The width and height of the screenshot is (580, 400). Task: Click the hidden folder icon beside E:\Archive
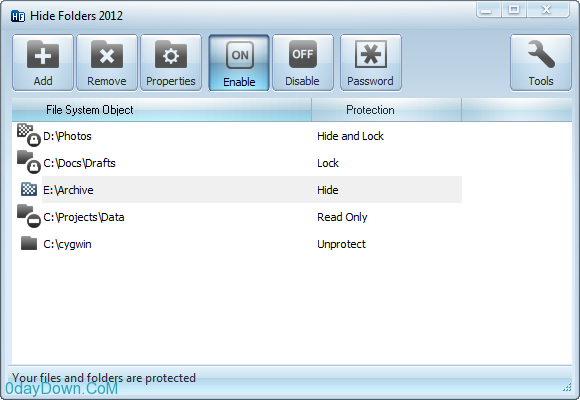pyautogui.click(x=29, y=189)
